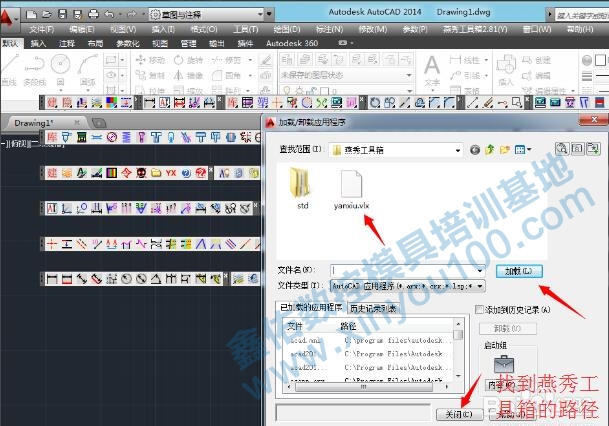Click the Search the web icon in load dialog
Viewport: 609px width, 426px height.
tap(562, 149)
